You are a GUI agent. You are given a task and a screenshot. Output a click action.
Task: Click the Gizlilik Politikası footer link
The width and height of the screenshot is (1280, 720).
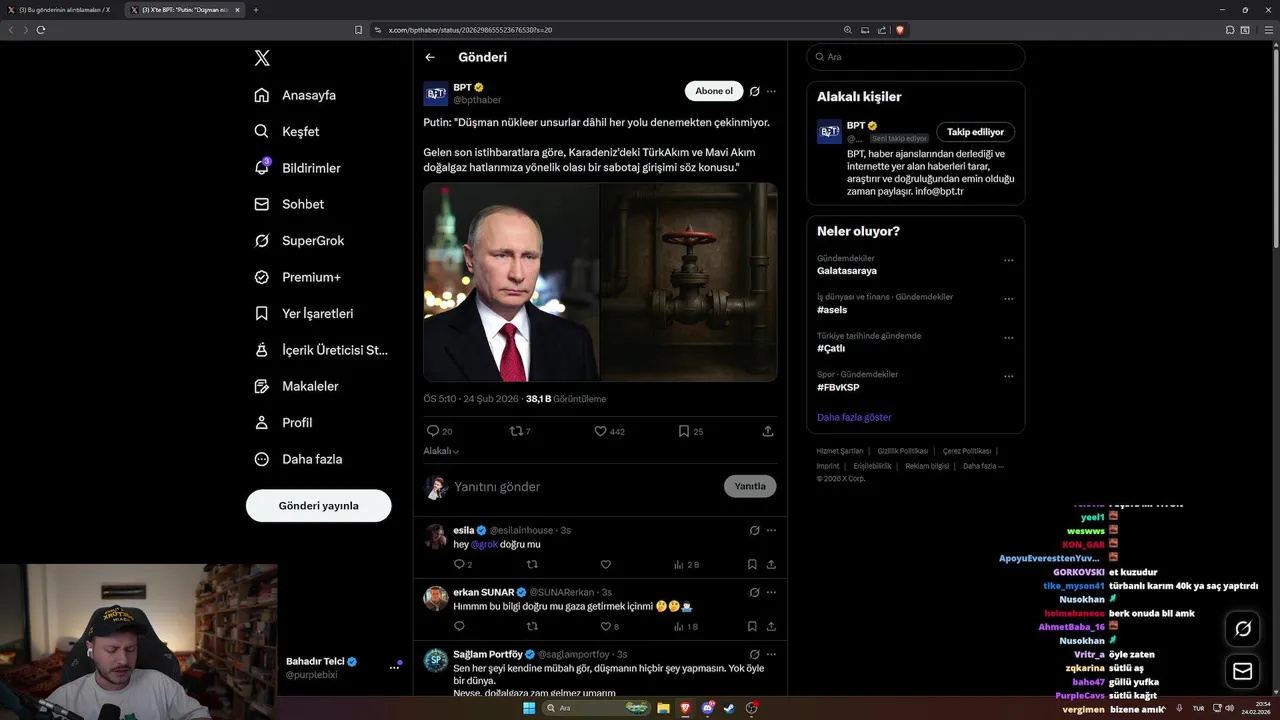tap(903, 451)
